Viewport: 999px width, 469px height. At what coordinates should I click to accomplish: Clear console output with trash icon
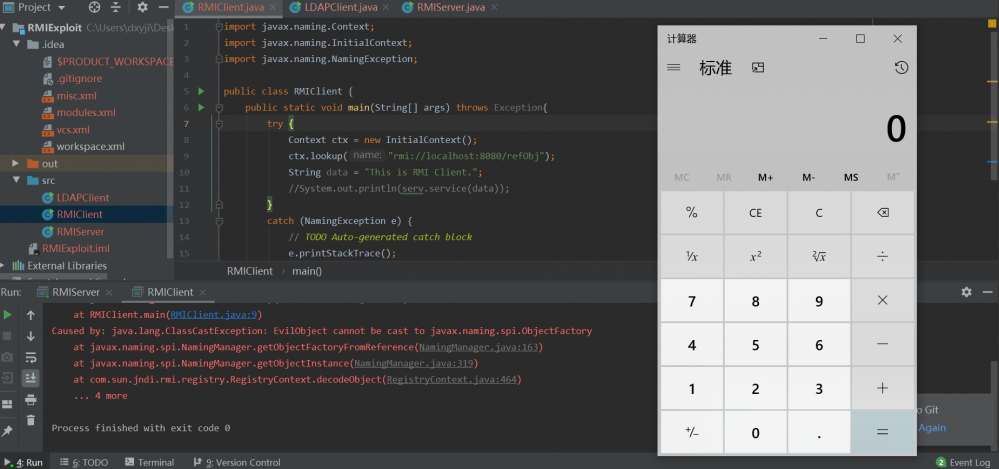pyautogui.click(x=31, y=419)
